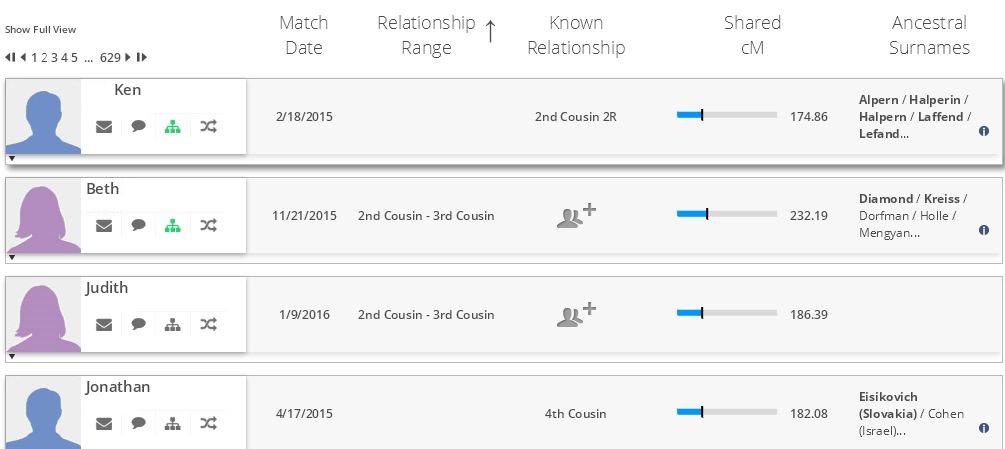Assign known relationship for Beth

point(575,216)
